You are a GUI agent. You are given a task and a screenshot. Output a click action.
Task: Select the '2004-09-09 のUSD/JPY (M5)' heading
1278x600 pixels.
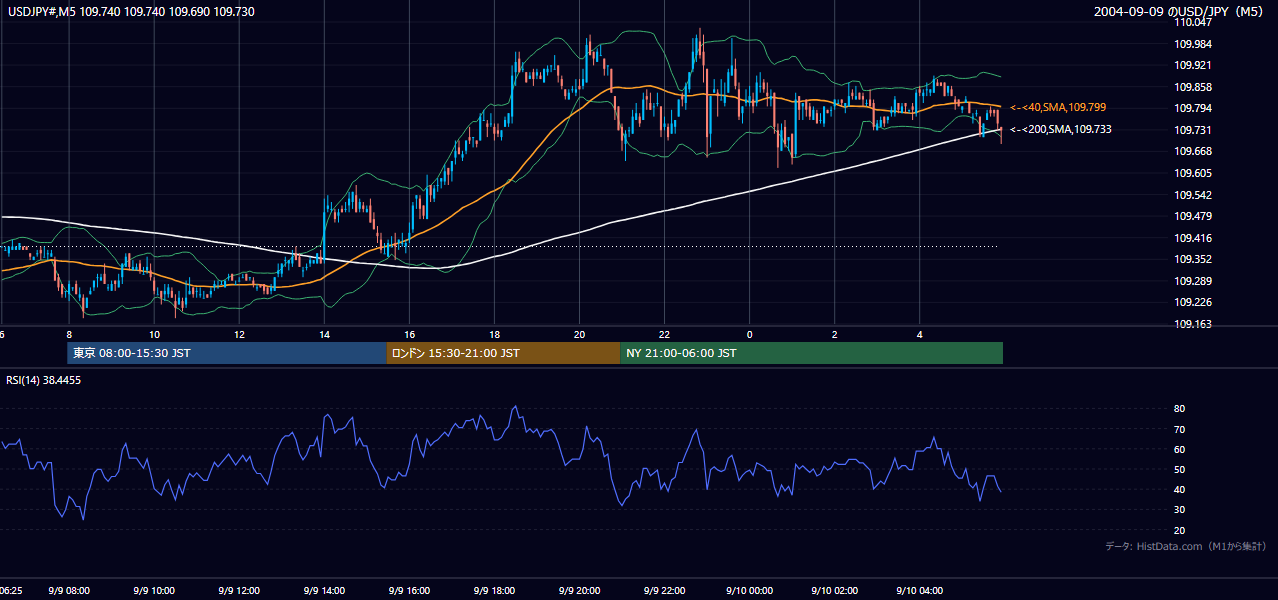[x=1180, y=11]
